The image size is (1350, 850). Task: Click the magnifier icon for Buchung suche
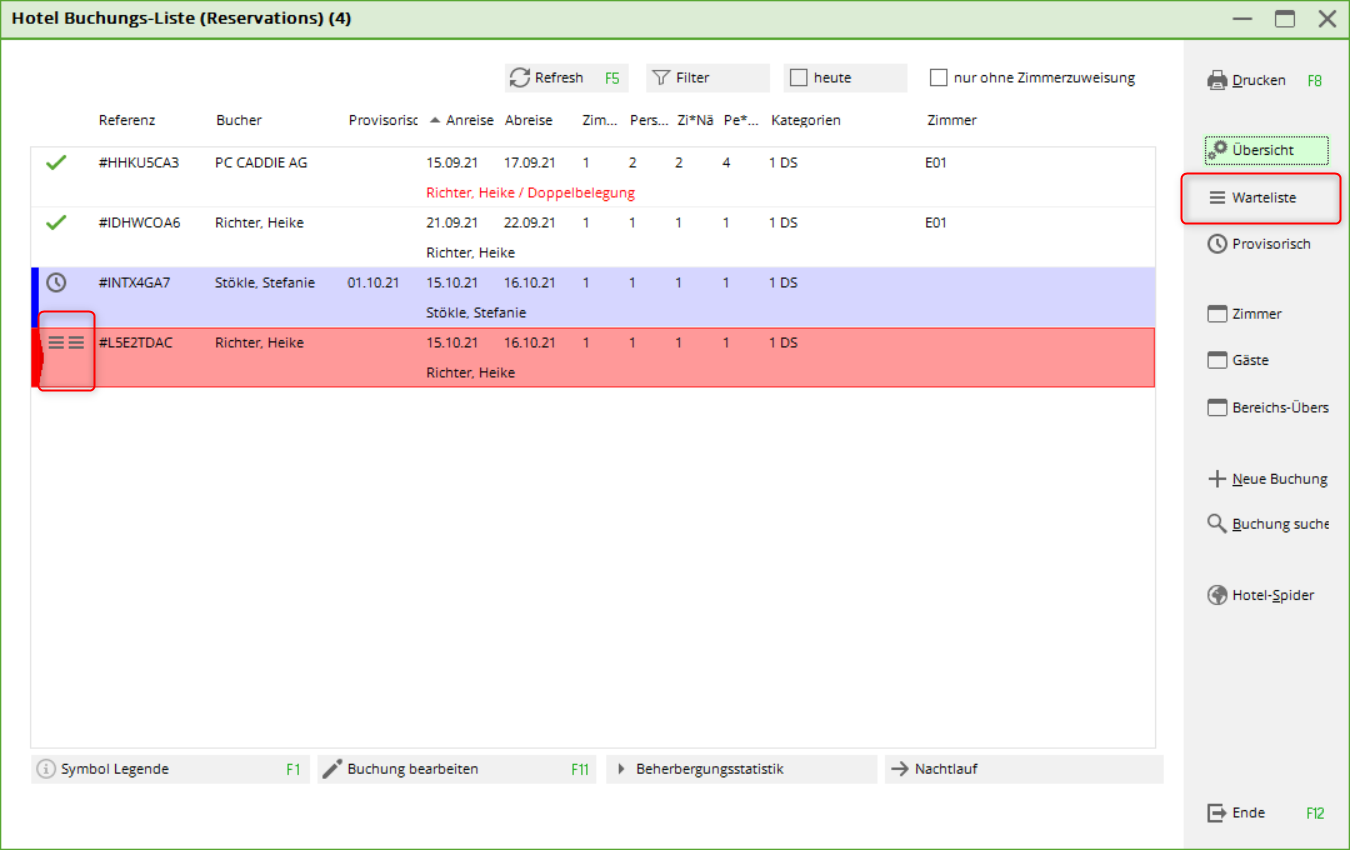1217,524
